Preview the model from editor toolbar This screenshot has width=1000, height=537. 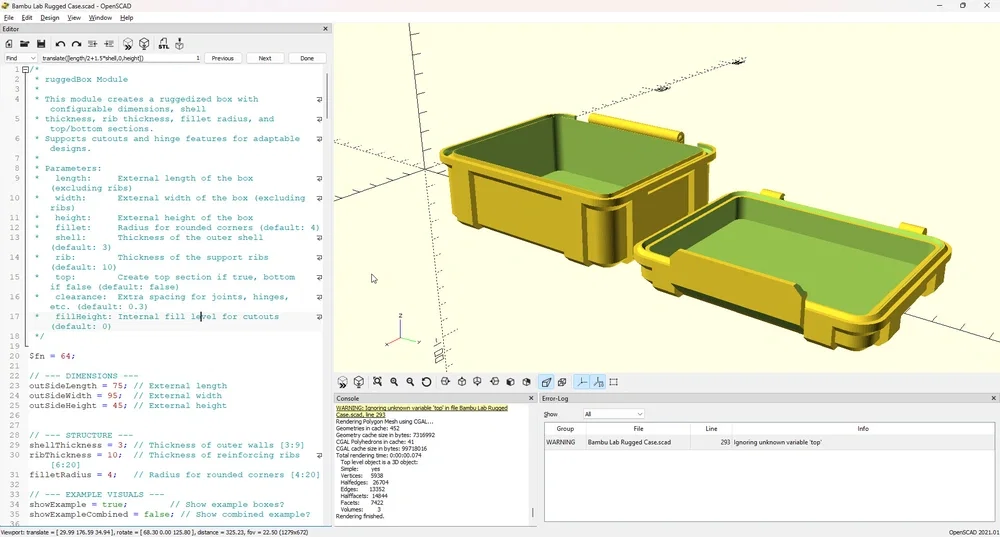pos(128,44)
